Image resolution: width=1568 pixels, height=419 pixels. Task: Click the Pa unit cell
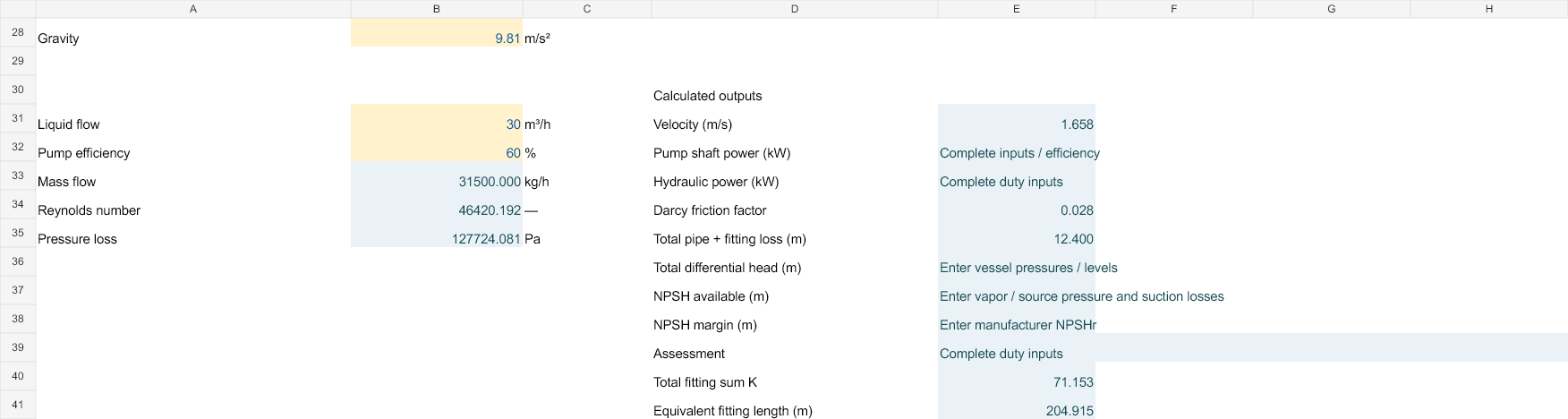click(x=587, y=233)
